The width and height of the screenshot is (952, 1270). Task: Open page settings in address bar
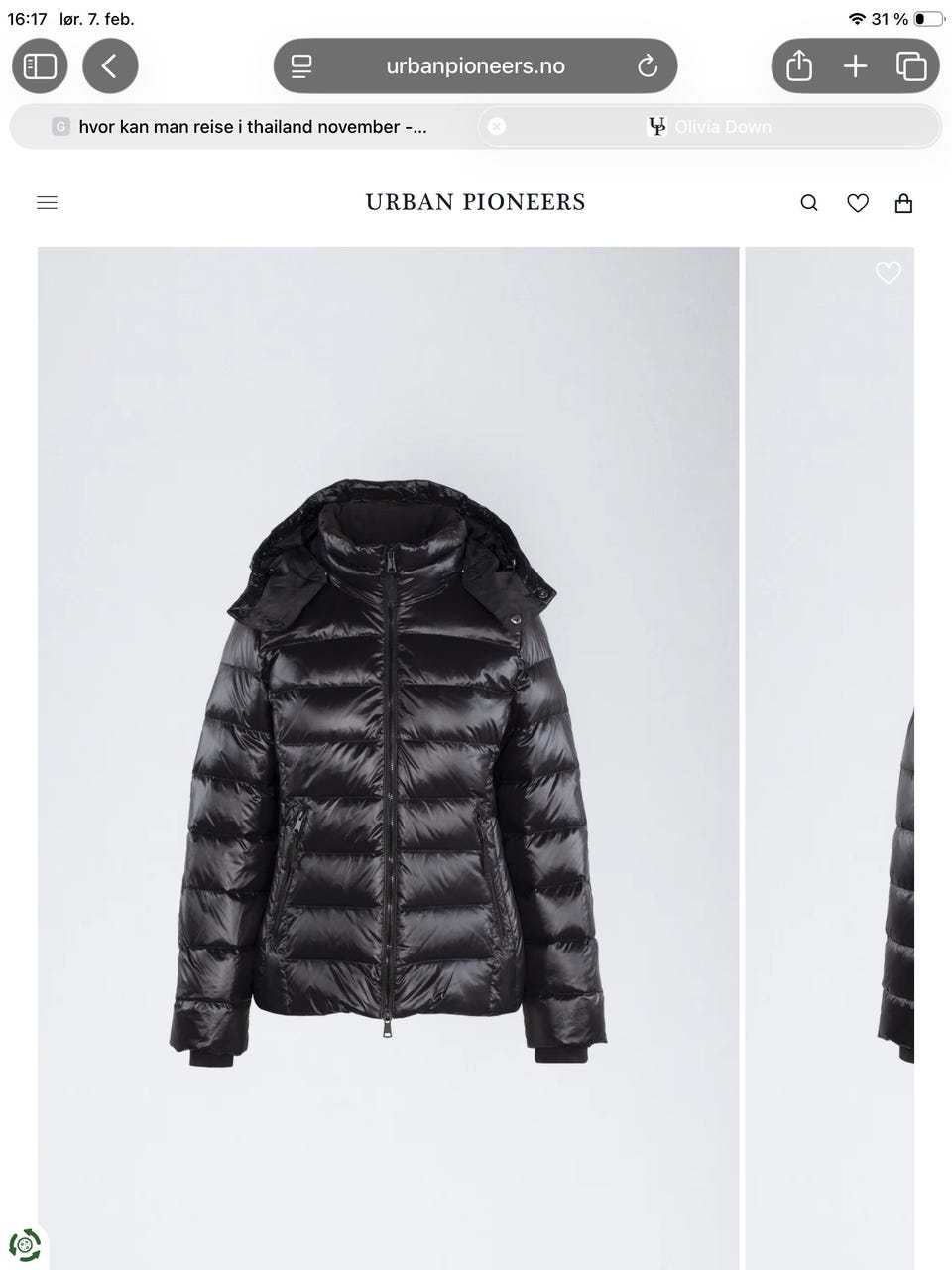pyautogui.click(x=301, y=66)
